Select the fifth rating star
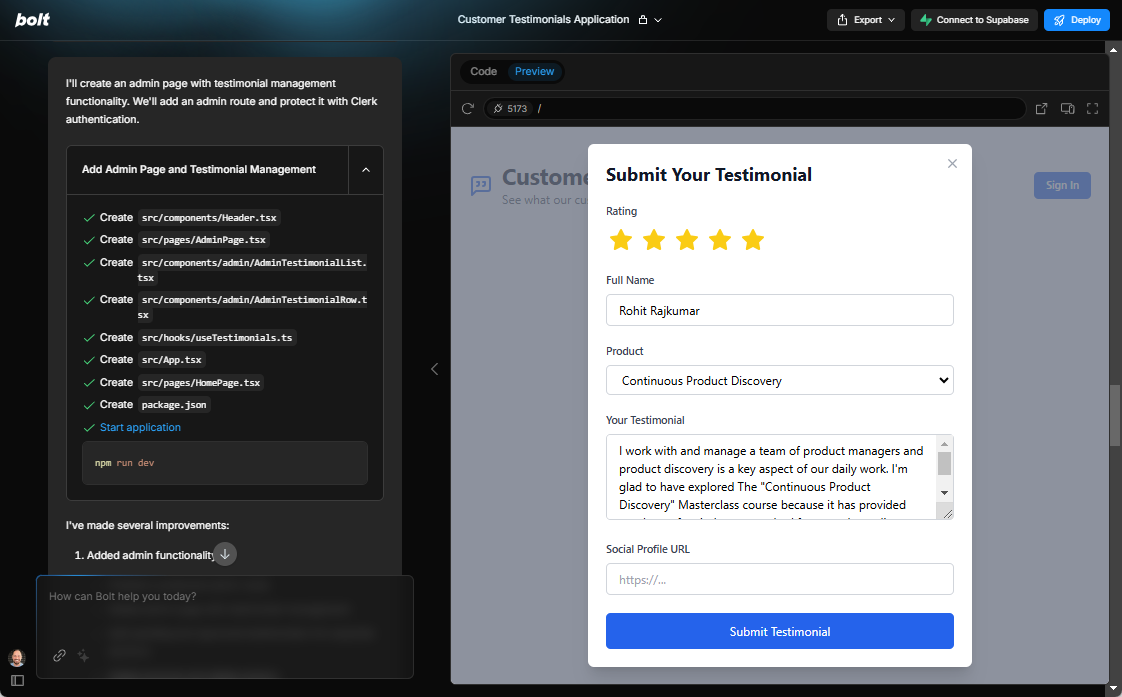Image resolution: width=1122 pixels, height=697 pixels. (752, 240)
